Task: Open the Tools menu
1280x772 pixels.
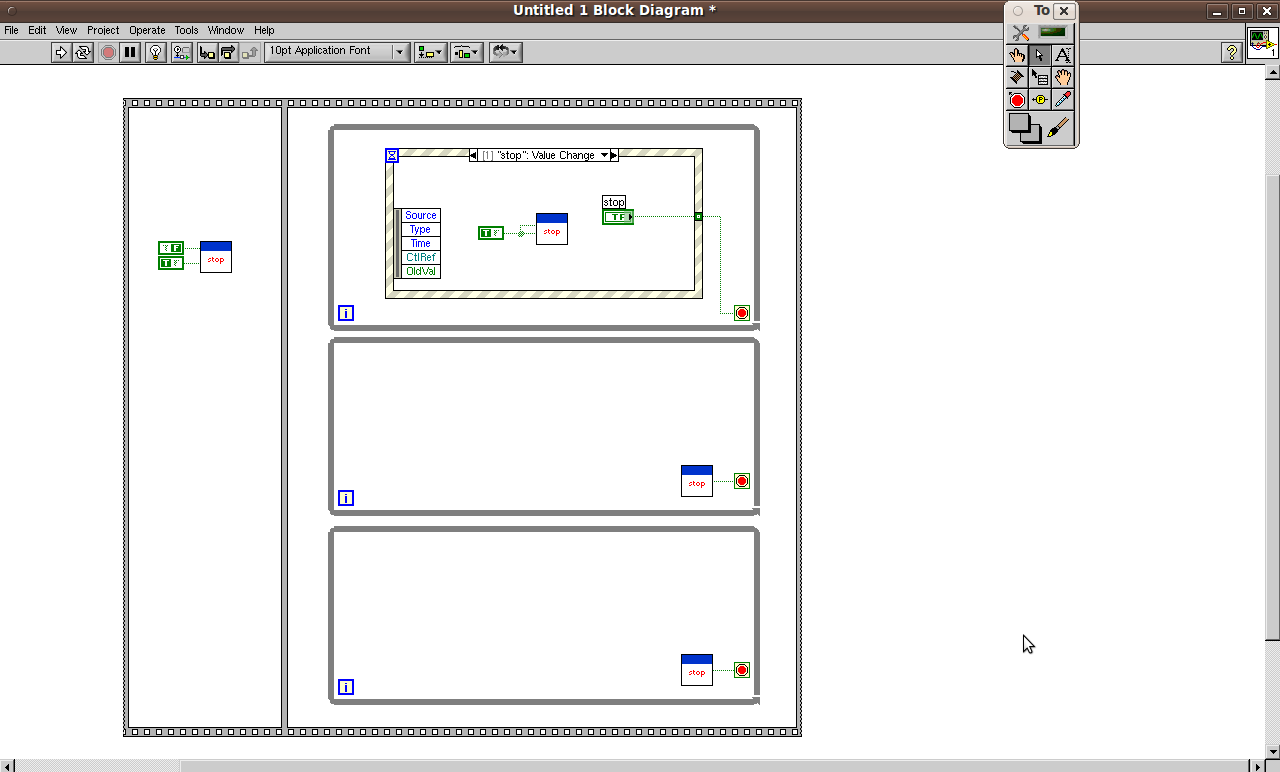Action: (x=186, y=30)
